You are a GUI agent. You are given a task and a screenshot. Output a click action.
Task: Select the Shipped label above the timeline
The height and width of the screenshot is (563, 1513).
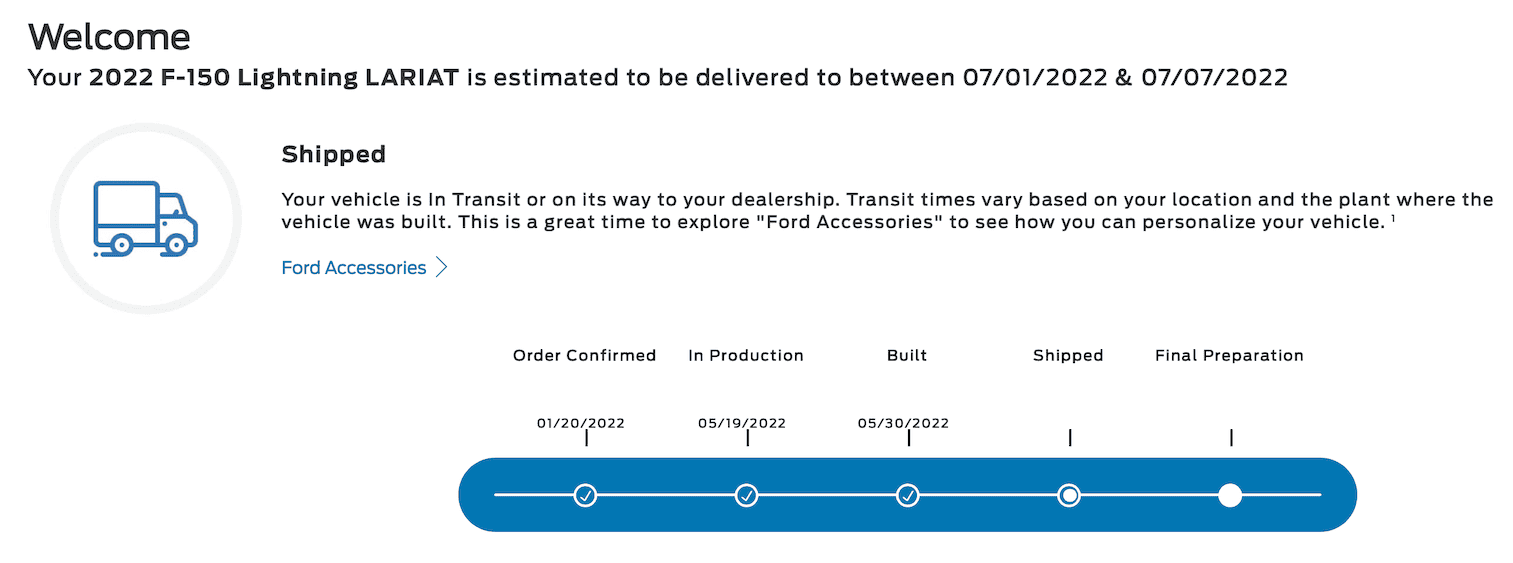1068,355
